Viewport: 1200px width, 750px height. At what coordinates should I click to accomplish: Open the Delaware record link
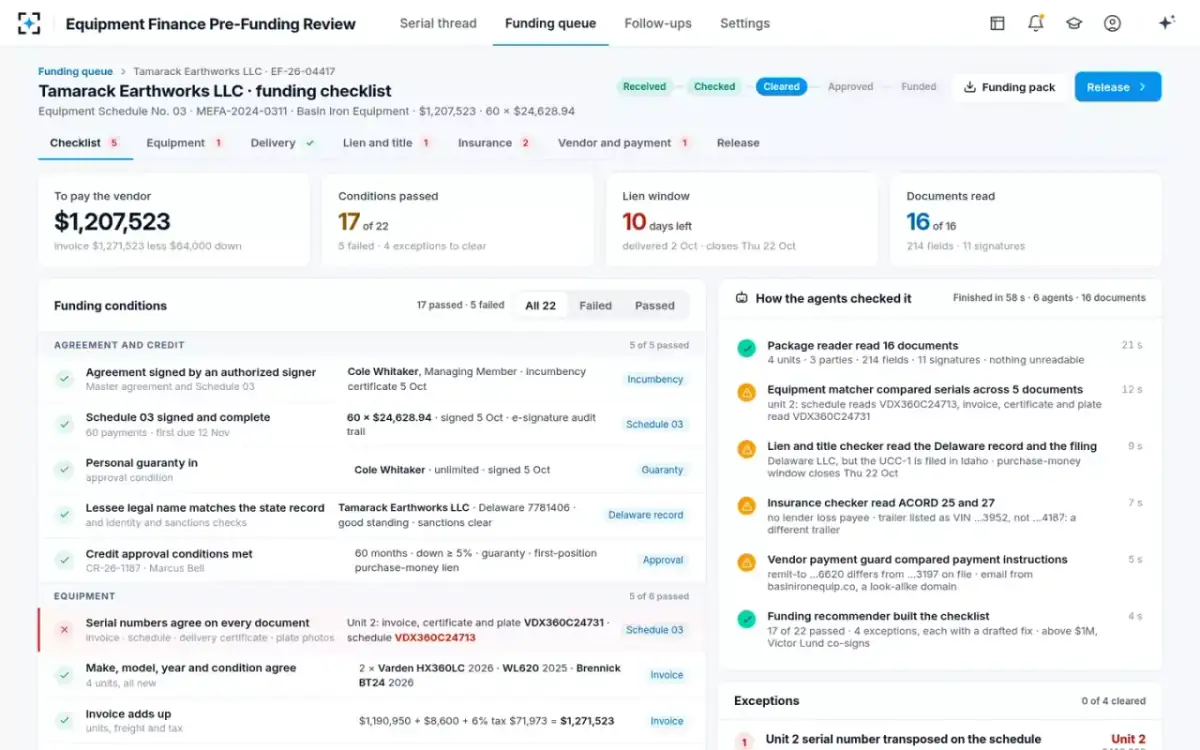(x=646, y=515)
